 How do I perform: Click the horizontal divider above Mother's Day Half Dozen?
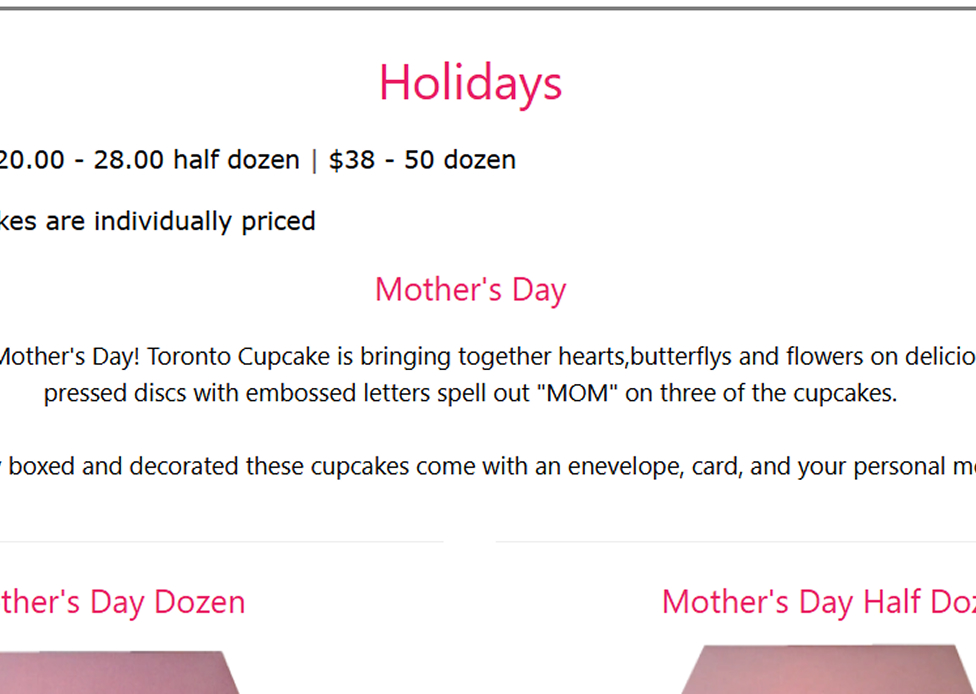click(735, 542)
